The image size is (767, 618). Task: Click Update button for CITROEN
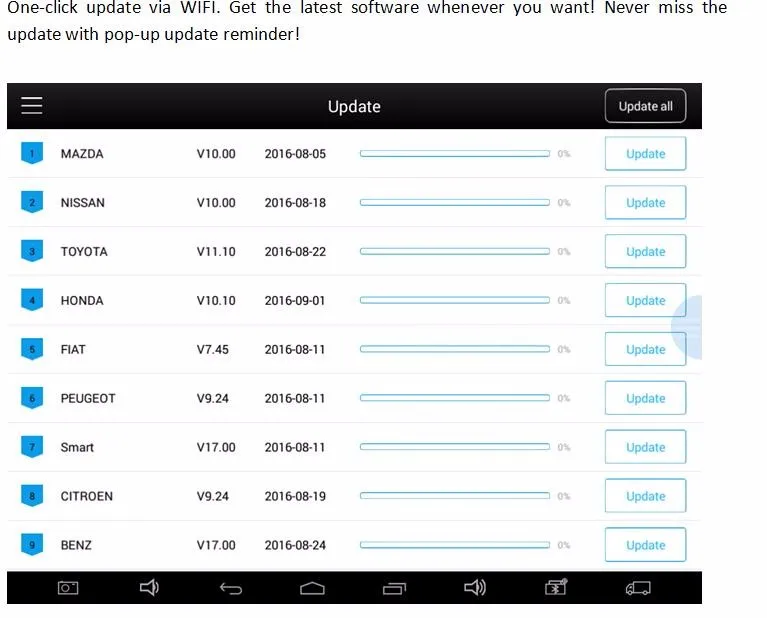[x=645, y=496]
